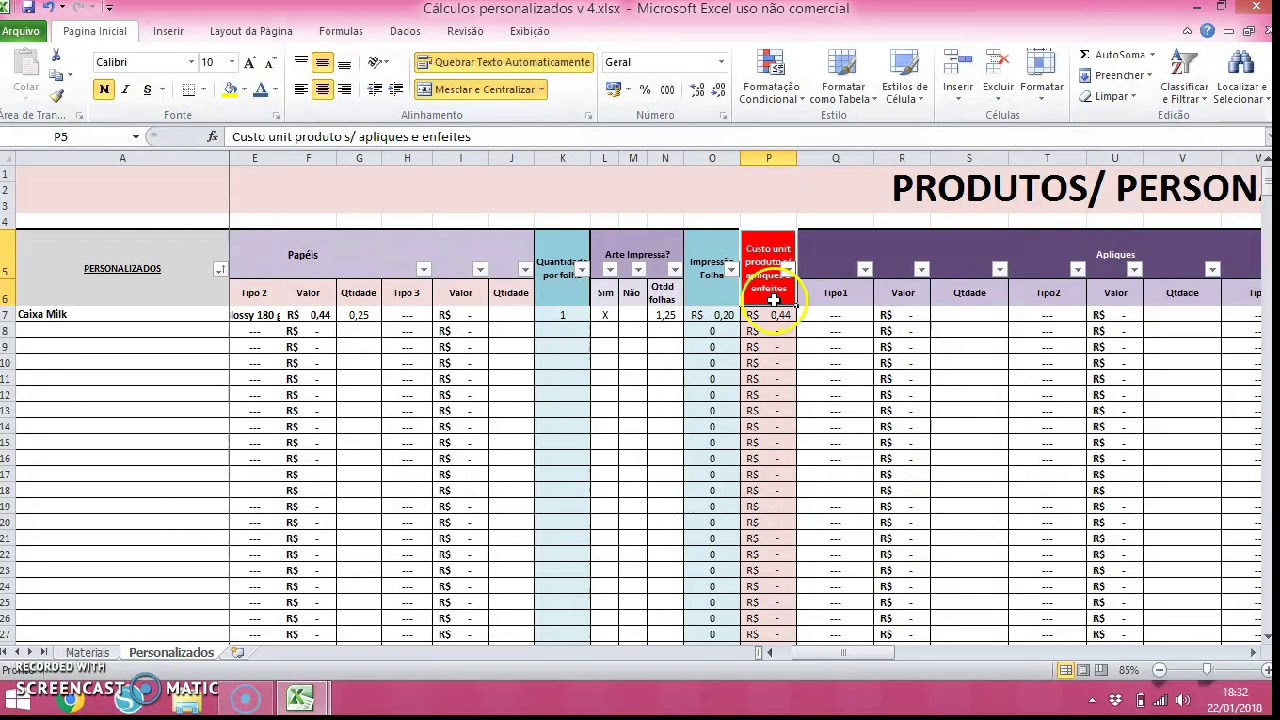Click the accounting currency format icon
Image resolution: width=1280 pixels, height=720 pixels.
coord(613,90)
